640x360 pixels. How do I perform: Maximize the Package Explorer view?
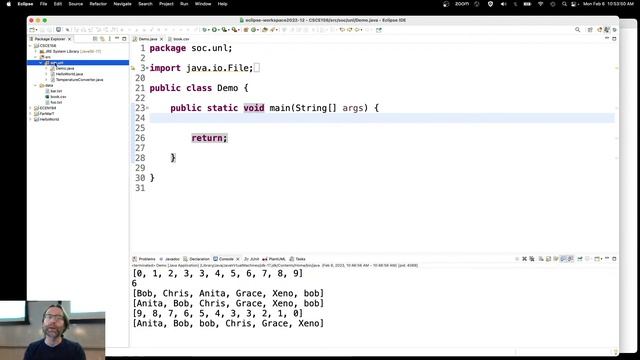pyautogui.click(x=124, y=39)
